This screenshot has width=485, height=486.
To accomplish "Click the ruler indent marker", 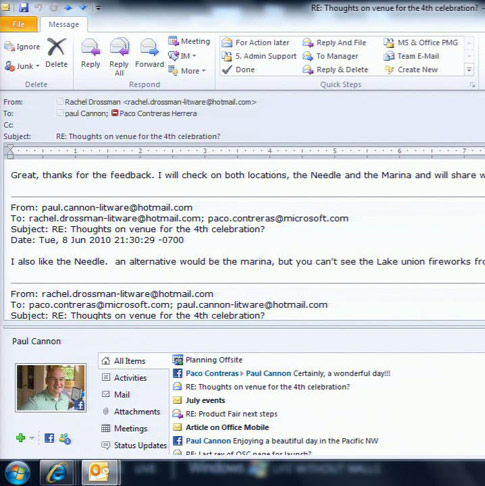I will tap(10, 152).
